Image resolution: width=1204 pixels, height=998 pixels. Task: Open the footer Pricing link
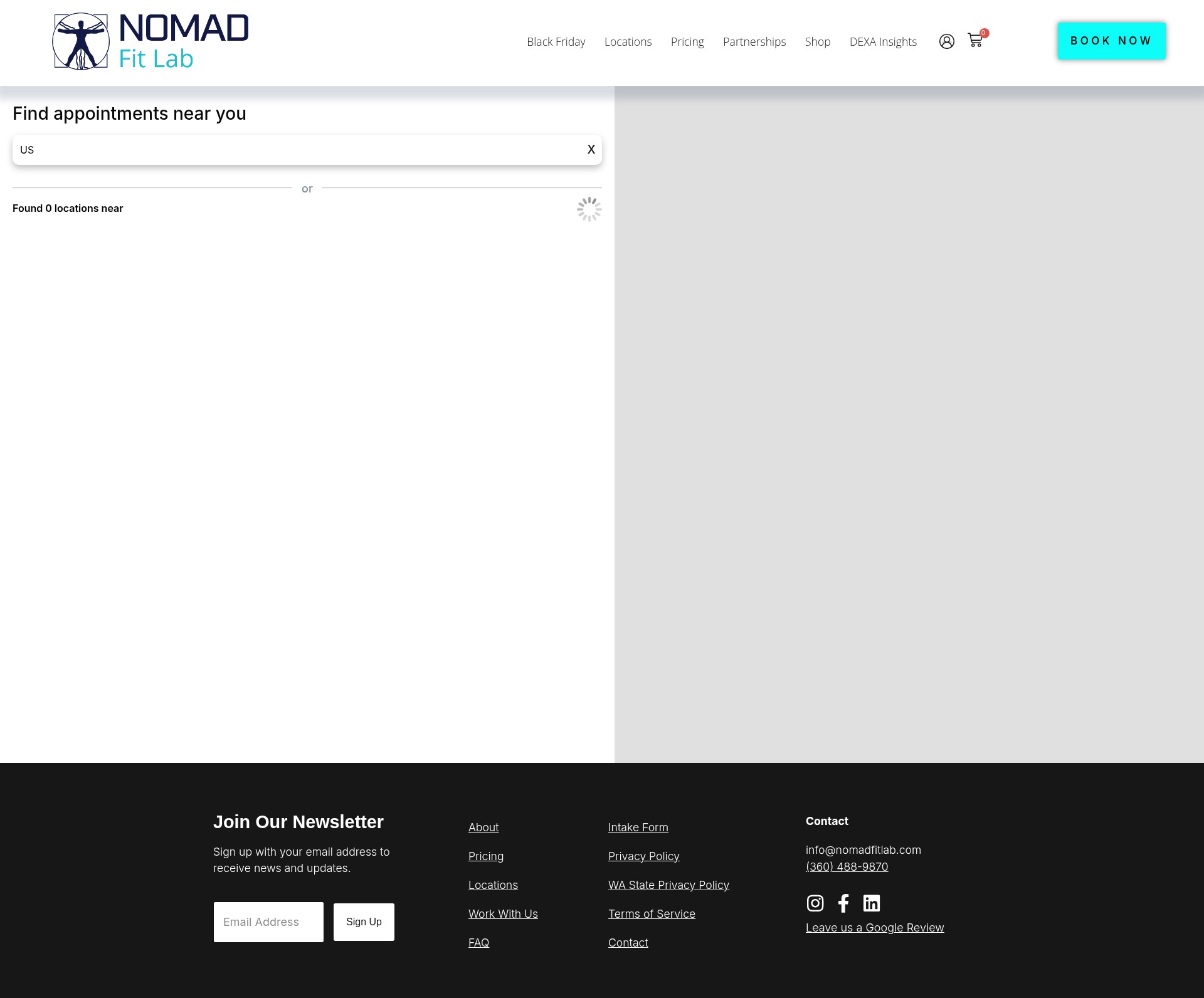click(x=486, y=856)
